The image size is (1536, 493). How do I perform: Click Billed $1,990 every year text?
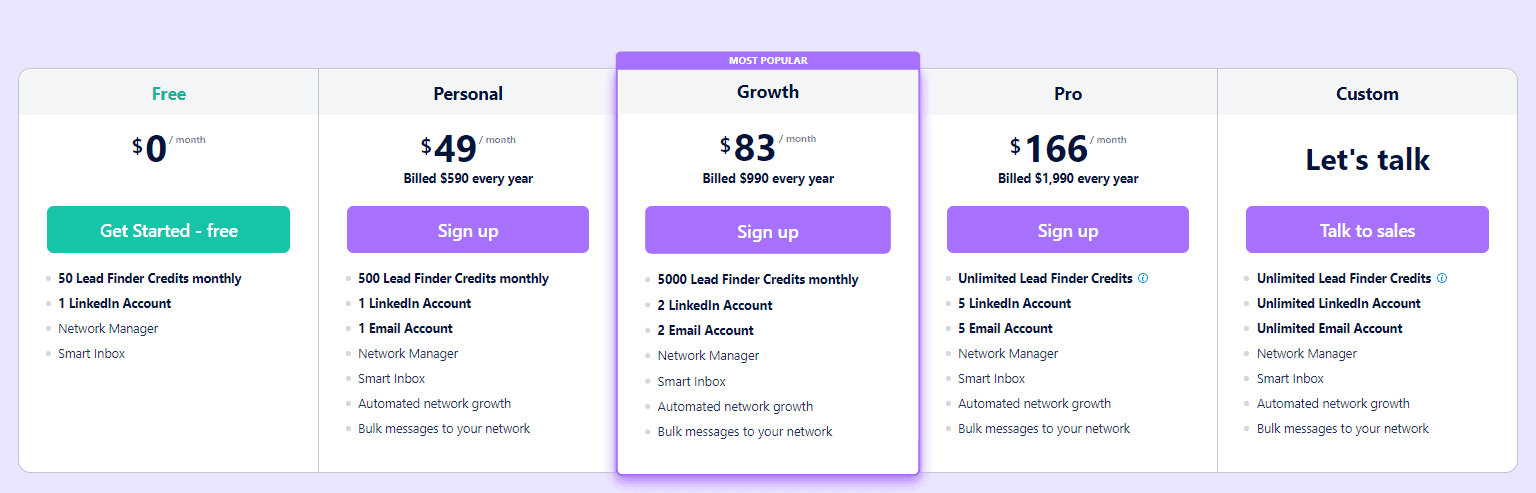point(1068,179)
